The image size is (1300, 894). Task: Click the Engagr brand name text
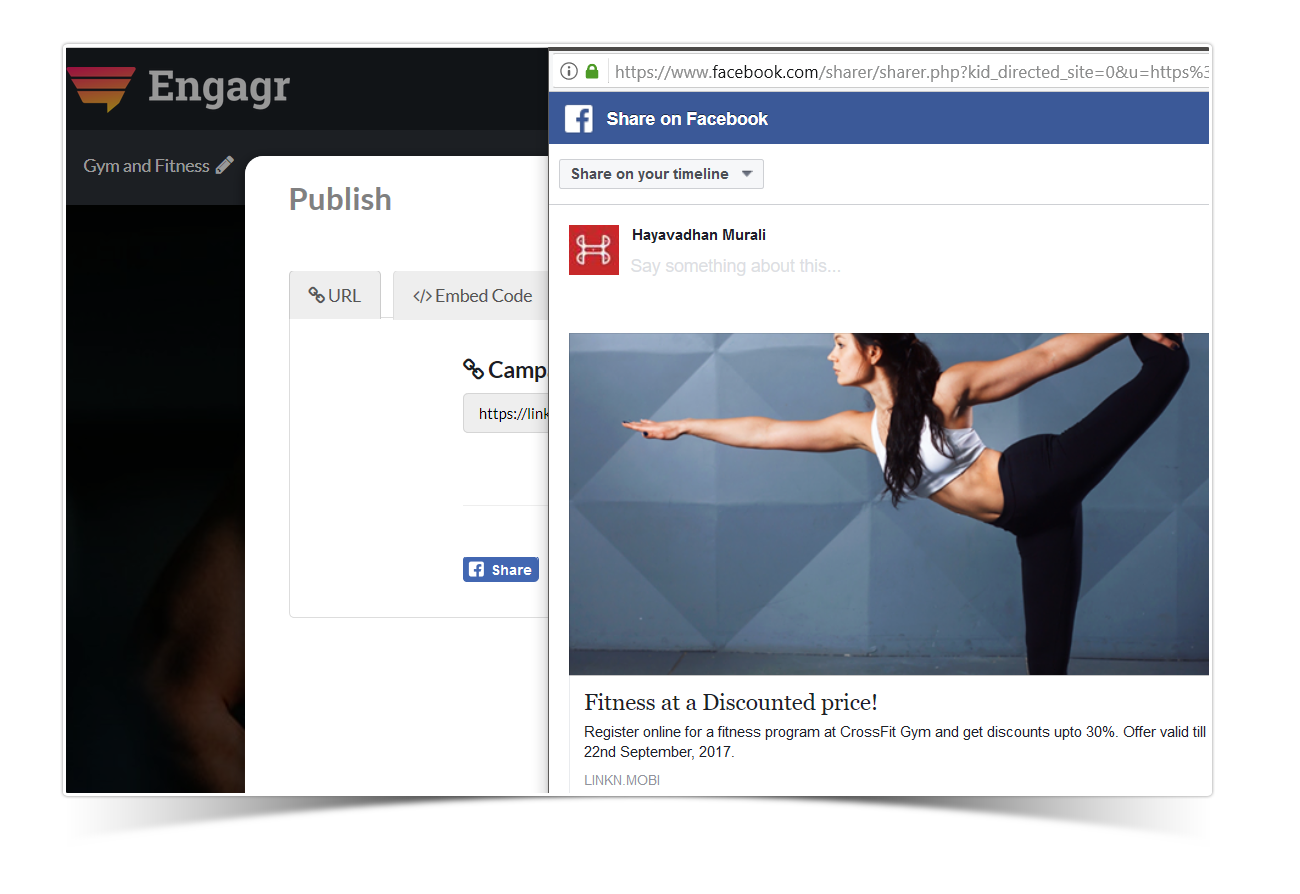(219, 87)
